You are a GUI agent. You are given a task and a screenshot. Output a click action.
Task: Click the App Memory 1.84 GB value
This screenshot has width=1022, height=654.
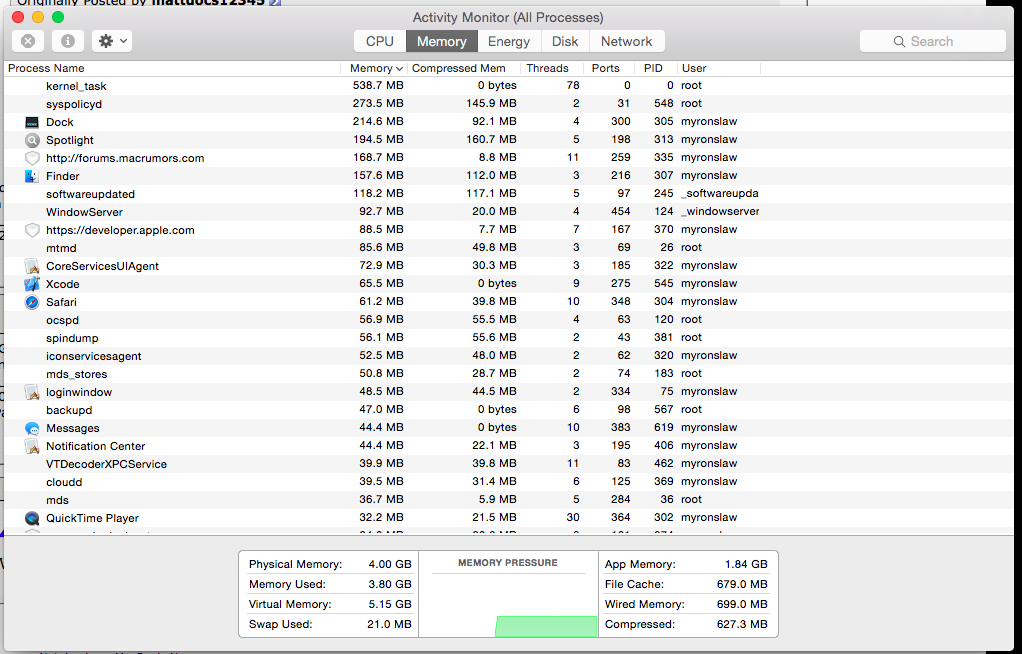[x=746, y=565]
